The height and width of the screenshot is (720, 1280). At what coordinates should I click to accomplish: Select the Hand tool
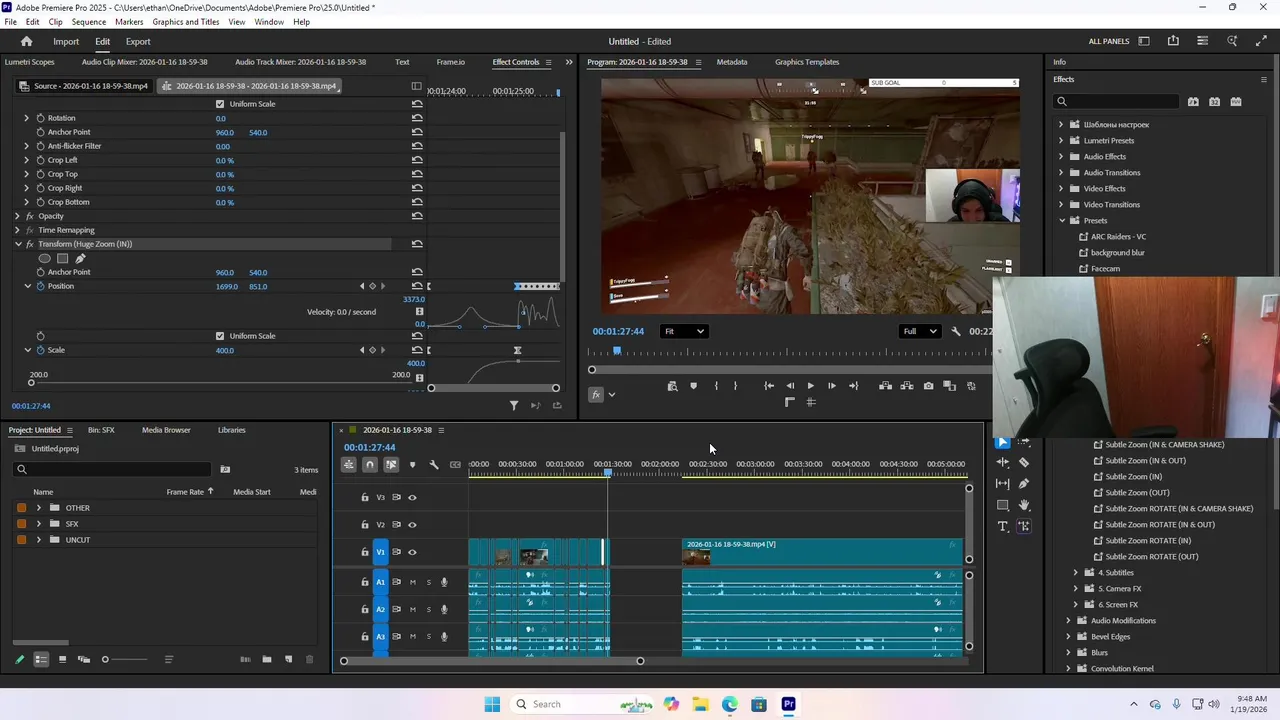(x=1024, y=505)
